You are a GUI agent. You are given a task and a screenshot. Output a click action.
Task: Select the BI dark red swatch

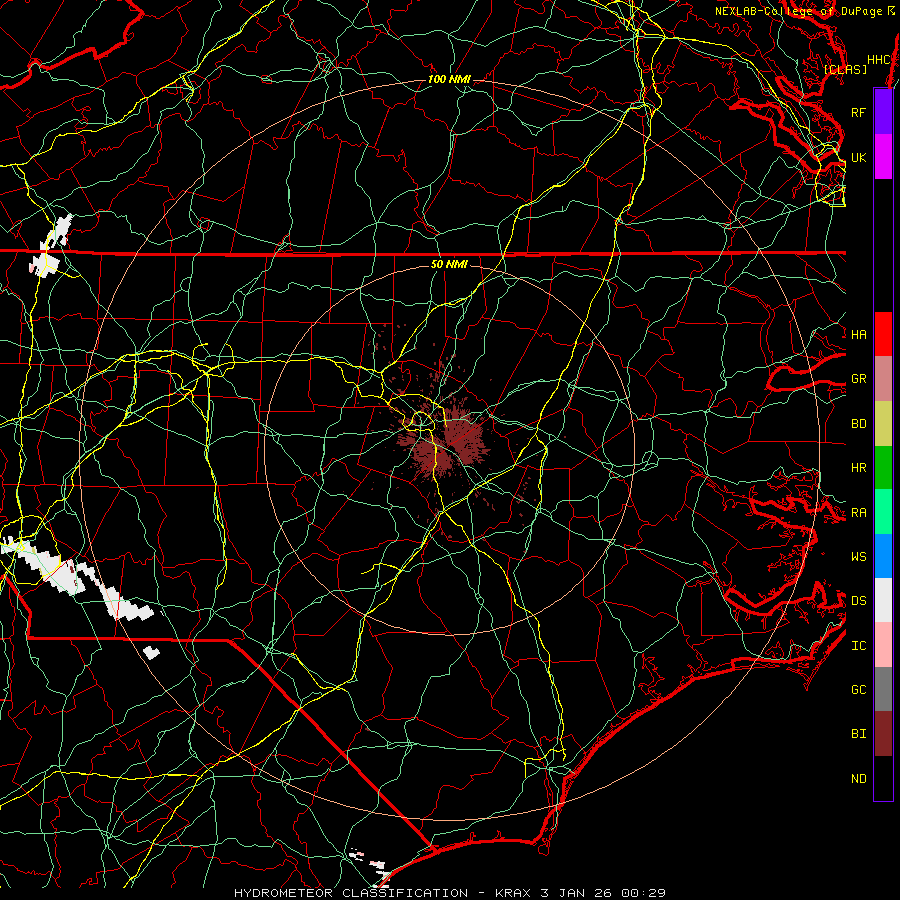883,734
